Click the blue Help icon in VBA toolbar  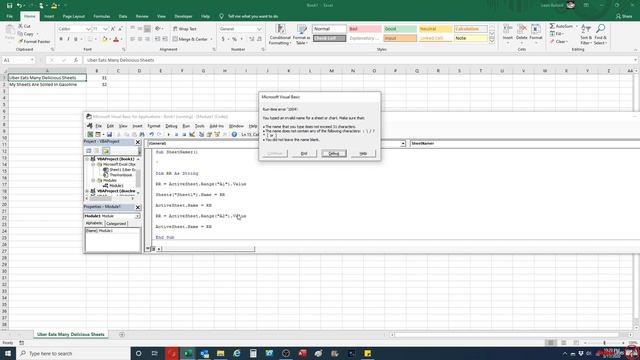pos(234,134)
